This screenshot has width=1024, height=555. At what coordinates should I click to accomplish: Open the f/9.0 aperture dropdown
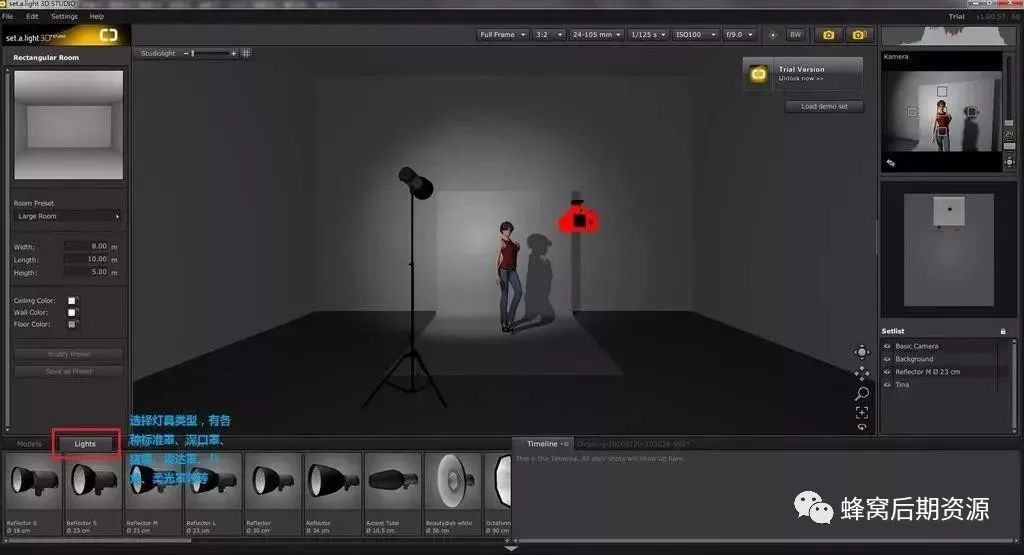(739, 35)
